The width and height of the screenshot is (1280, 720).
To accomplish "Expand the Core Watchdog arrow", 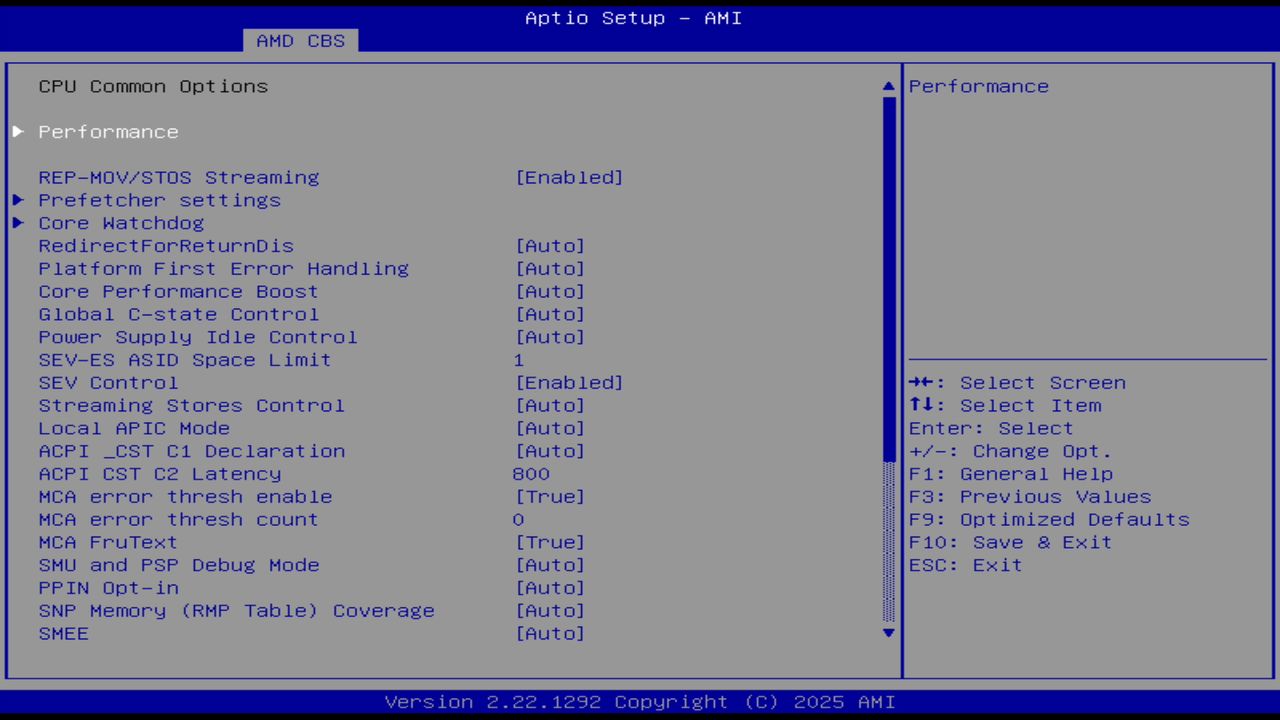I will pyautogui.click(x=18, y=223).
